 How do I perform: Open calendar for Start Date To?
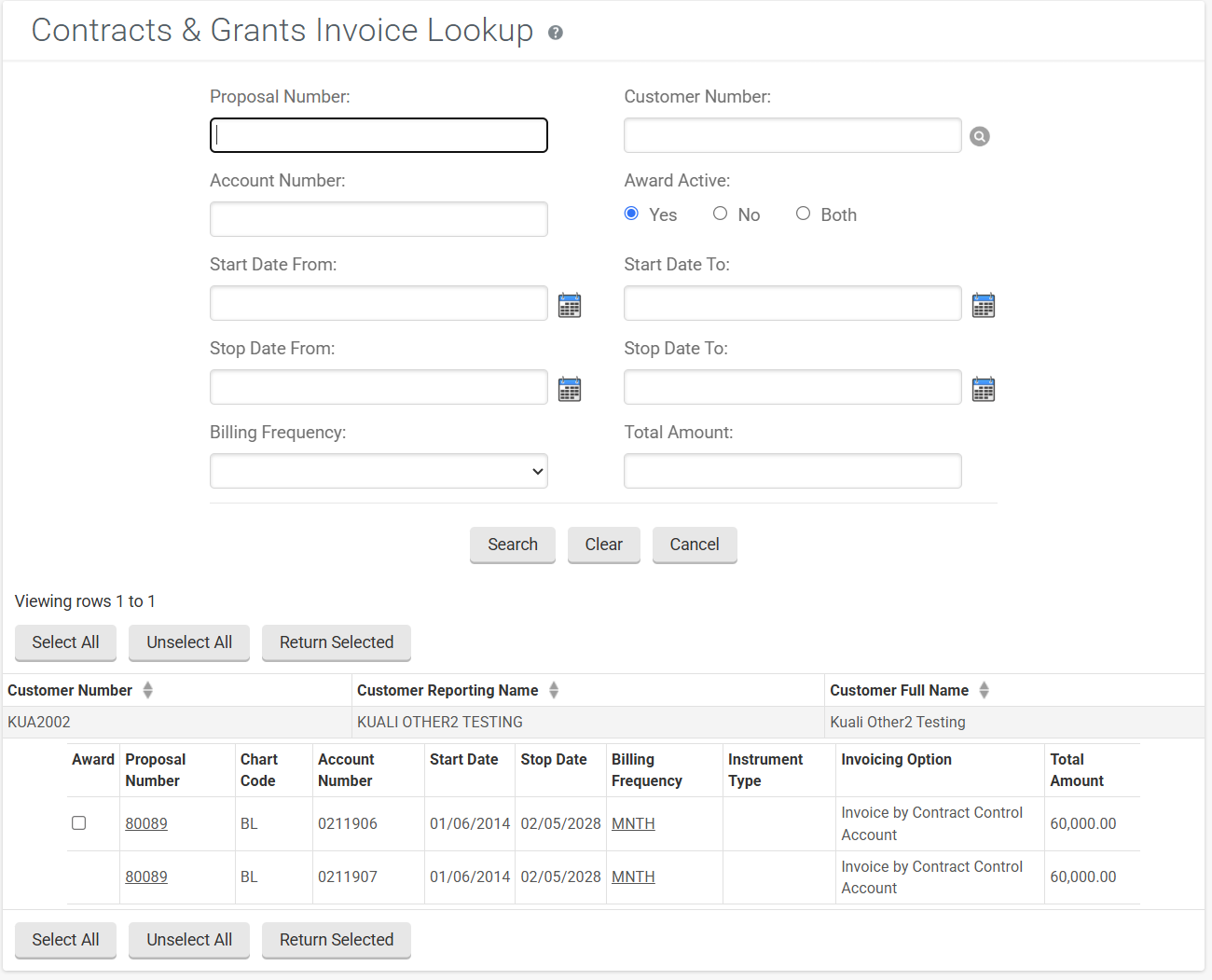(x=984, y=305)
